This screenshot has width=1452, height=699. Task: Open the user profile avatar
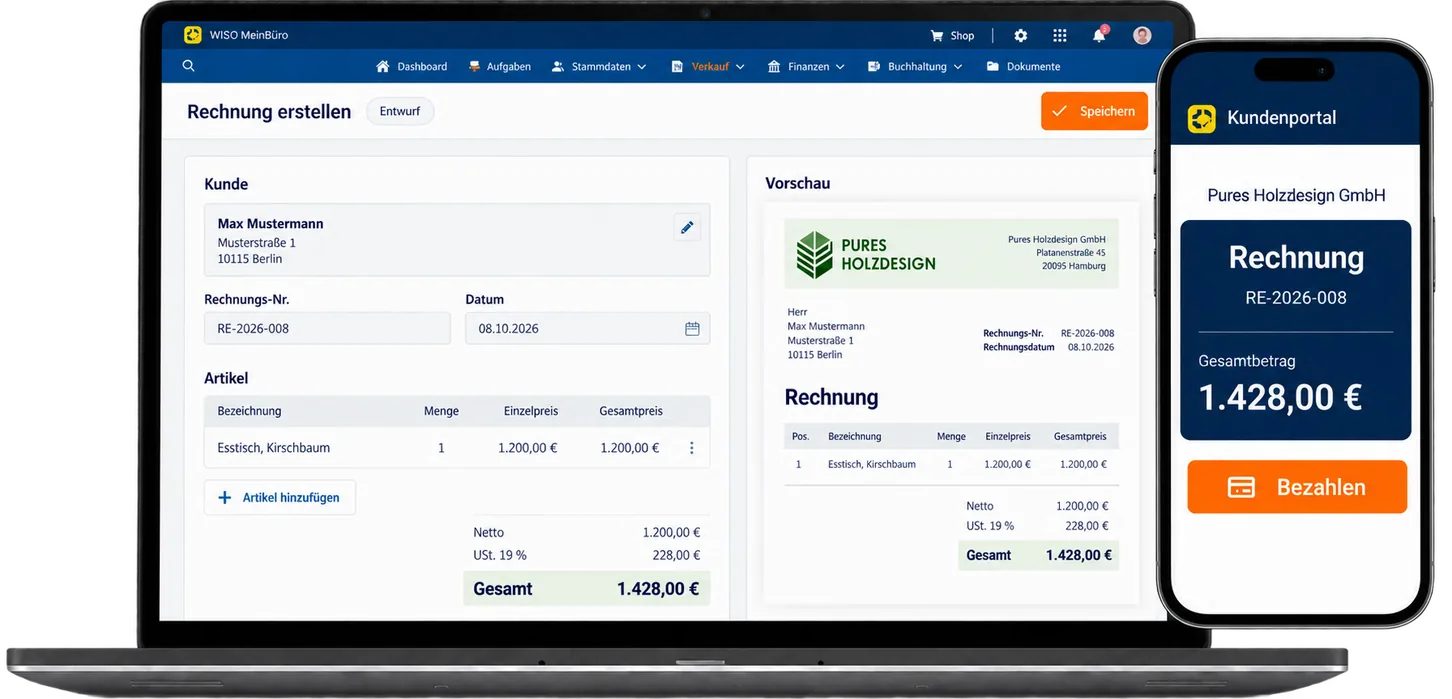click(x=1142, y=35)
